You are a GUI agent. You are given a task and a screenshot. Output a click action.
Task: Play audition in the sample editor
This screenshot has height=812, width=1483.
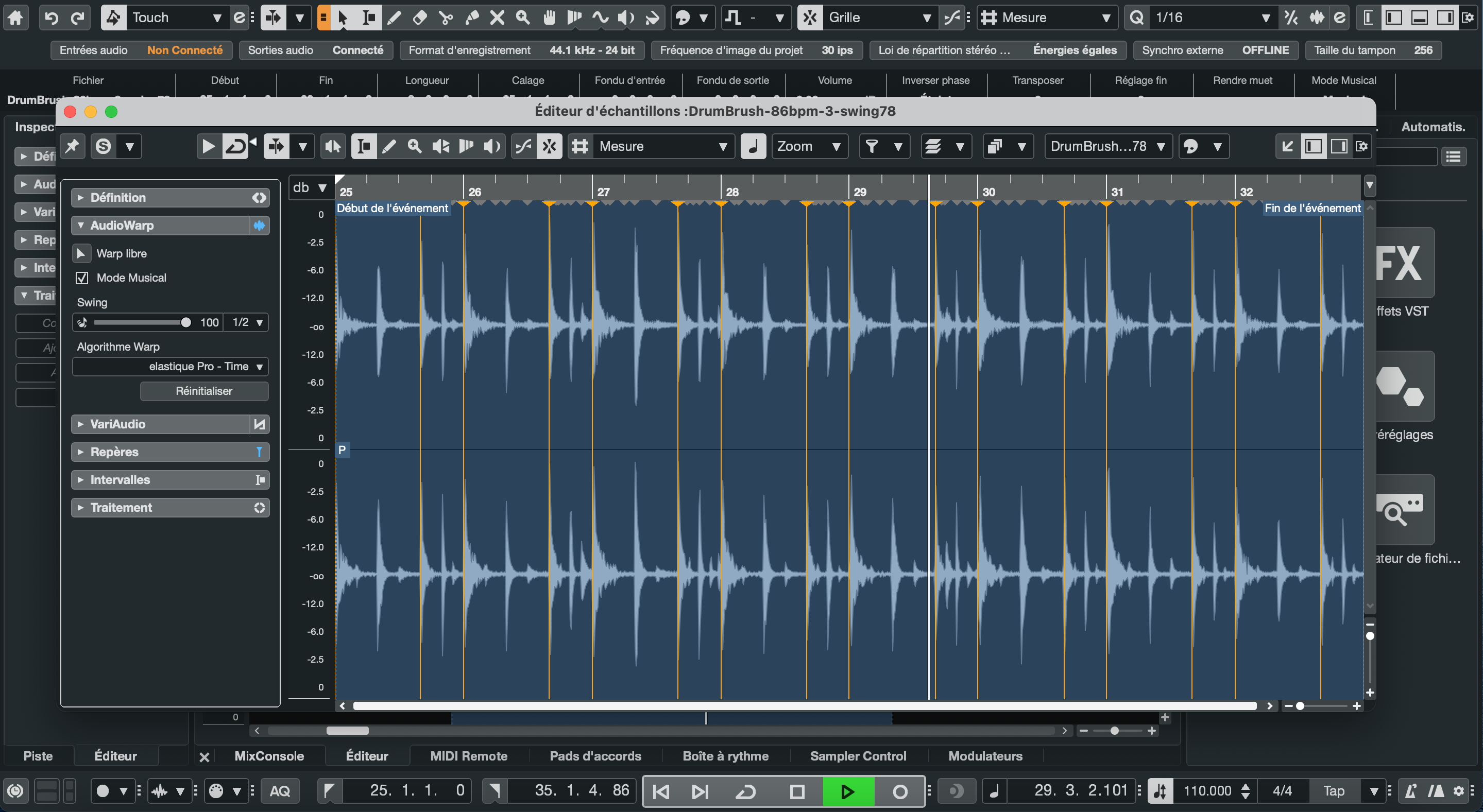(x=209, y=146)
